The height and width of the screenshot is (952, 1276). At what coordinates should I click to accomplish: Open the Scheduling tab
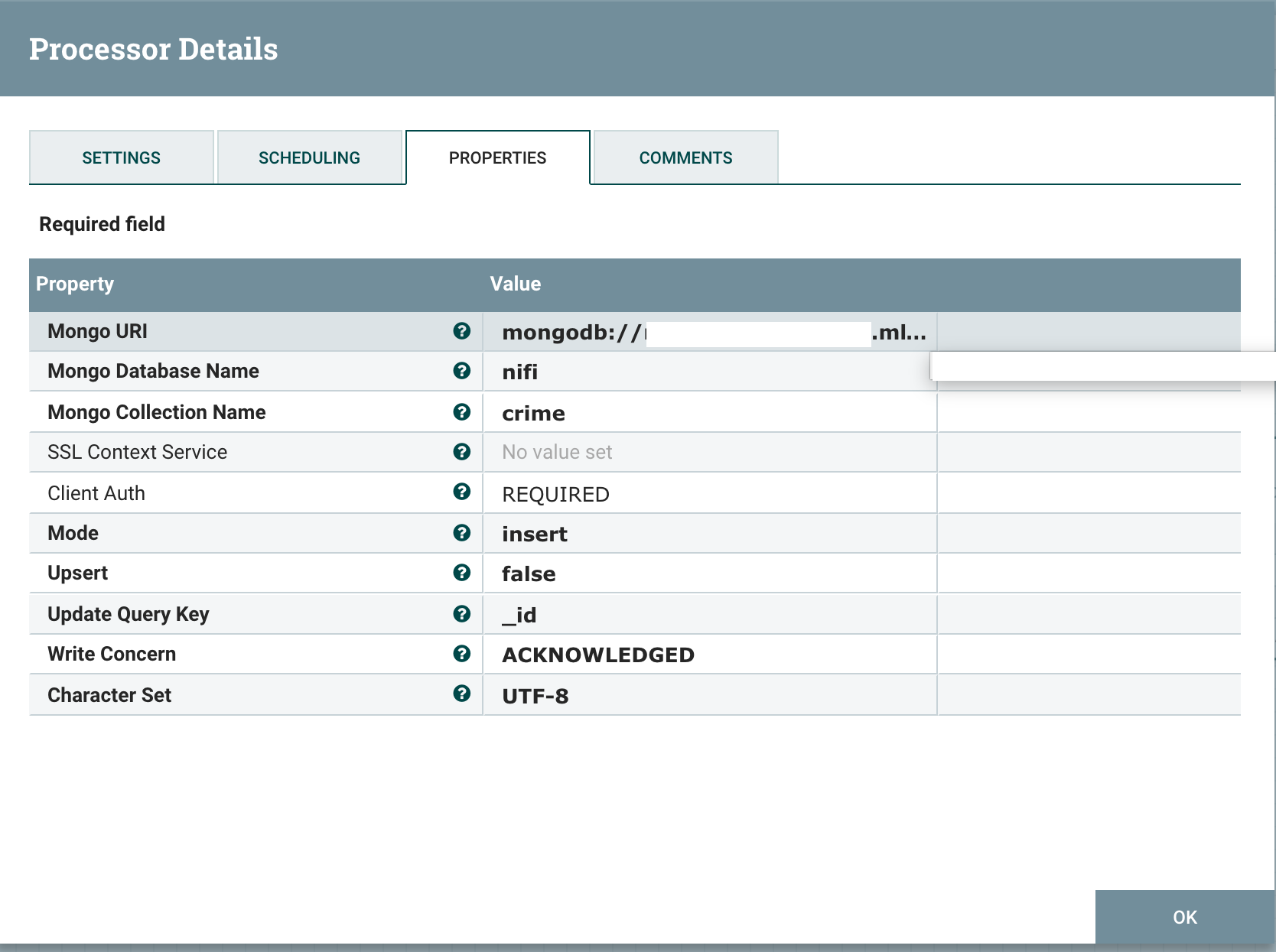click(x=310, y=158)
